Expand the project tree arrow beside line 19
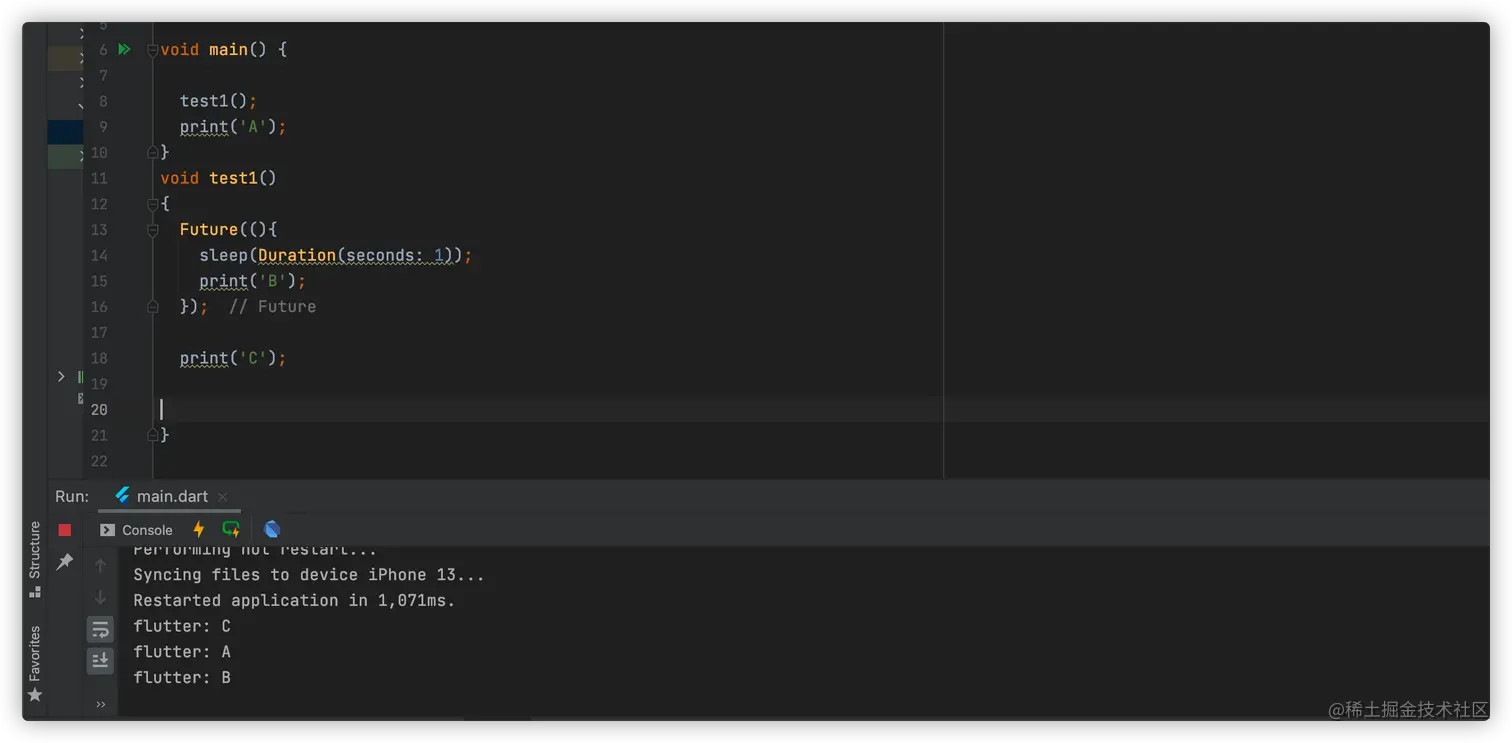 click(x=61, y=377)
